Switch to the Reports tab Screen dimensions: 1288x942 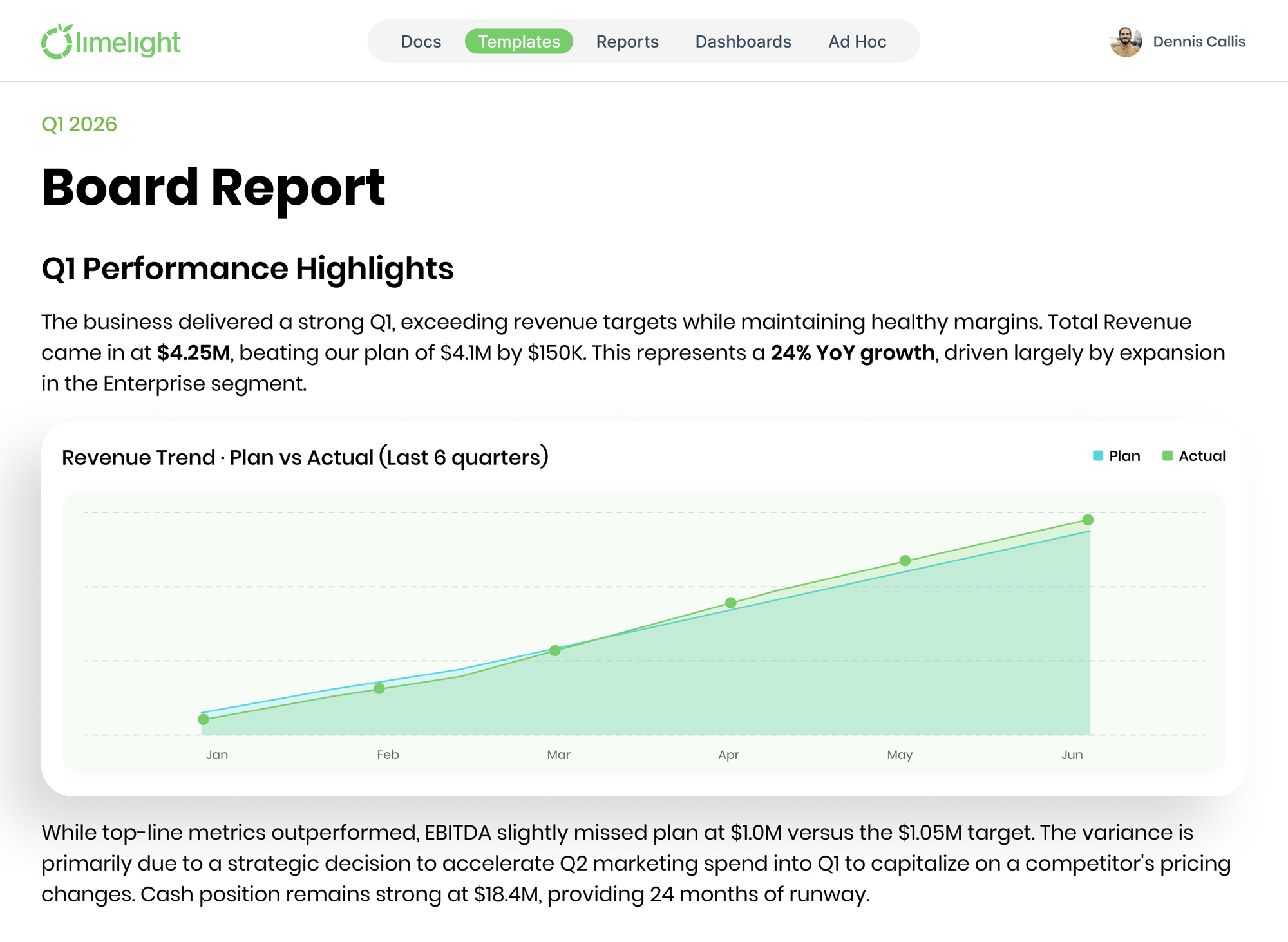(x=627, y=42)
